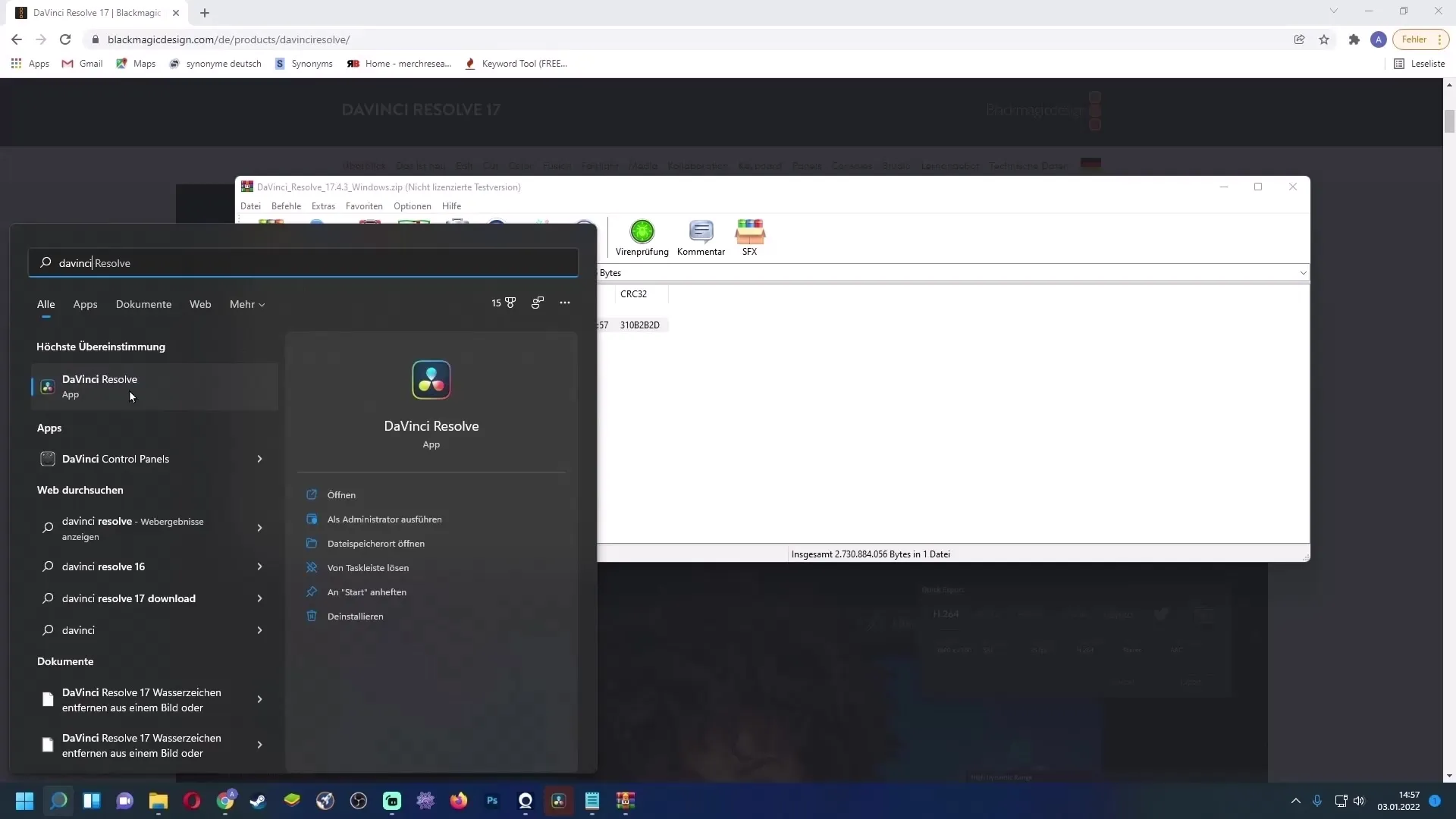Image resolution: width=1456 pixels, height=819 pixels.
Task: Click the Deinstallieren option in context menu
Action: [x=355, y=616]
